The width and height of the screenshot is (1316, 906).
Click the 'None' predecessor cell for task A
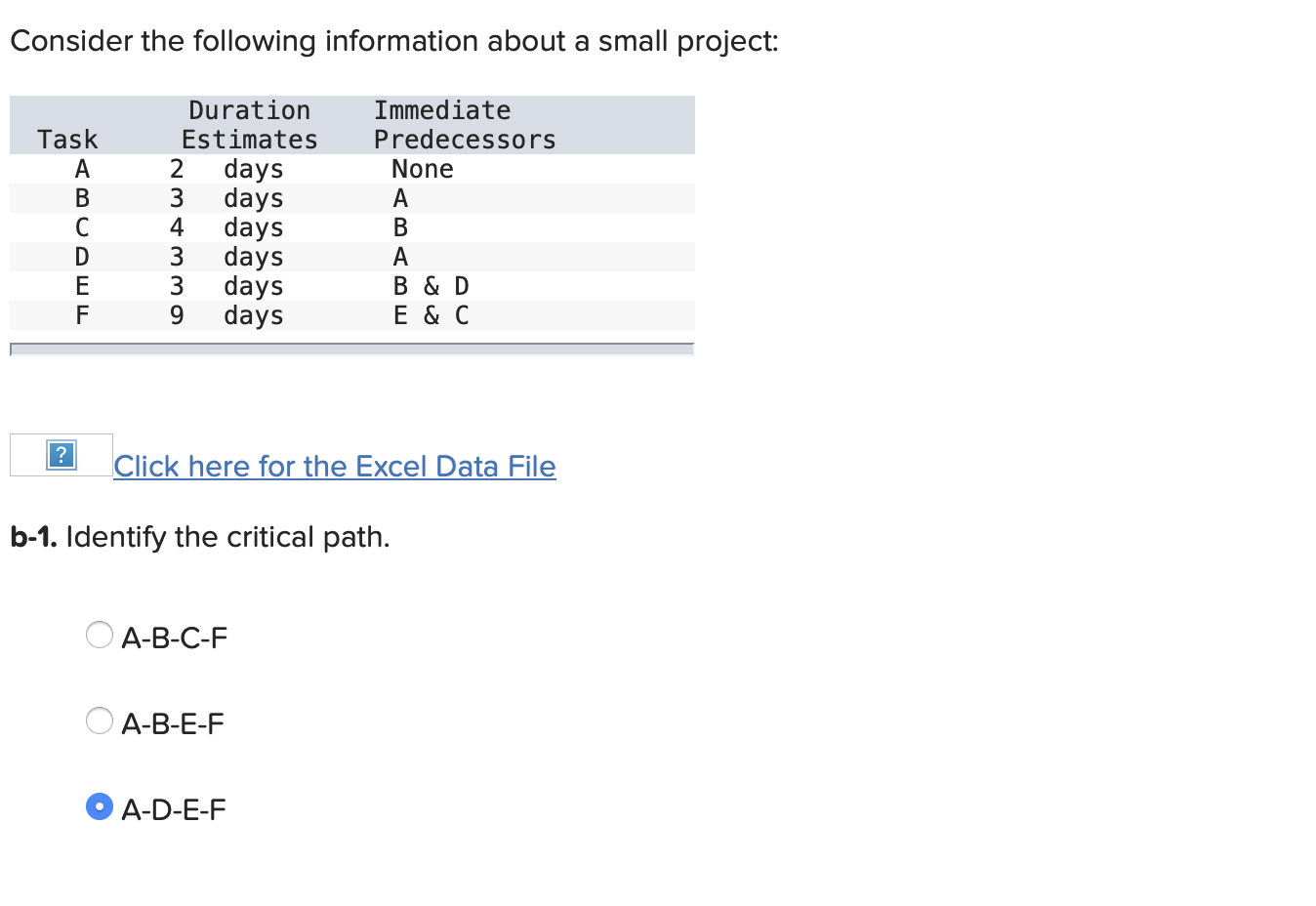(x=423, y=169)
